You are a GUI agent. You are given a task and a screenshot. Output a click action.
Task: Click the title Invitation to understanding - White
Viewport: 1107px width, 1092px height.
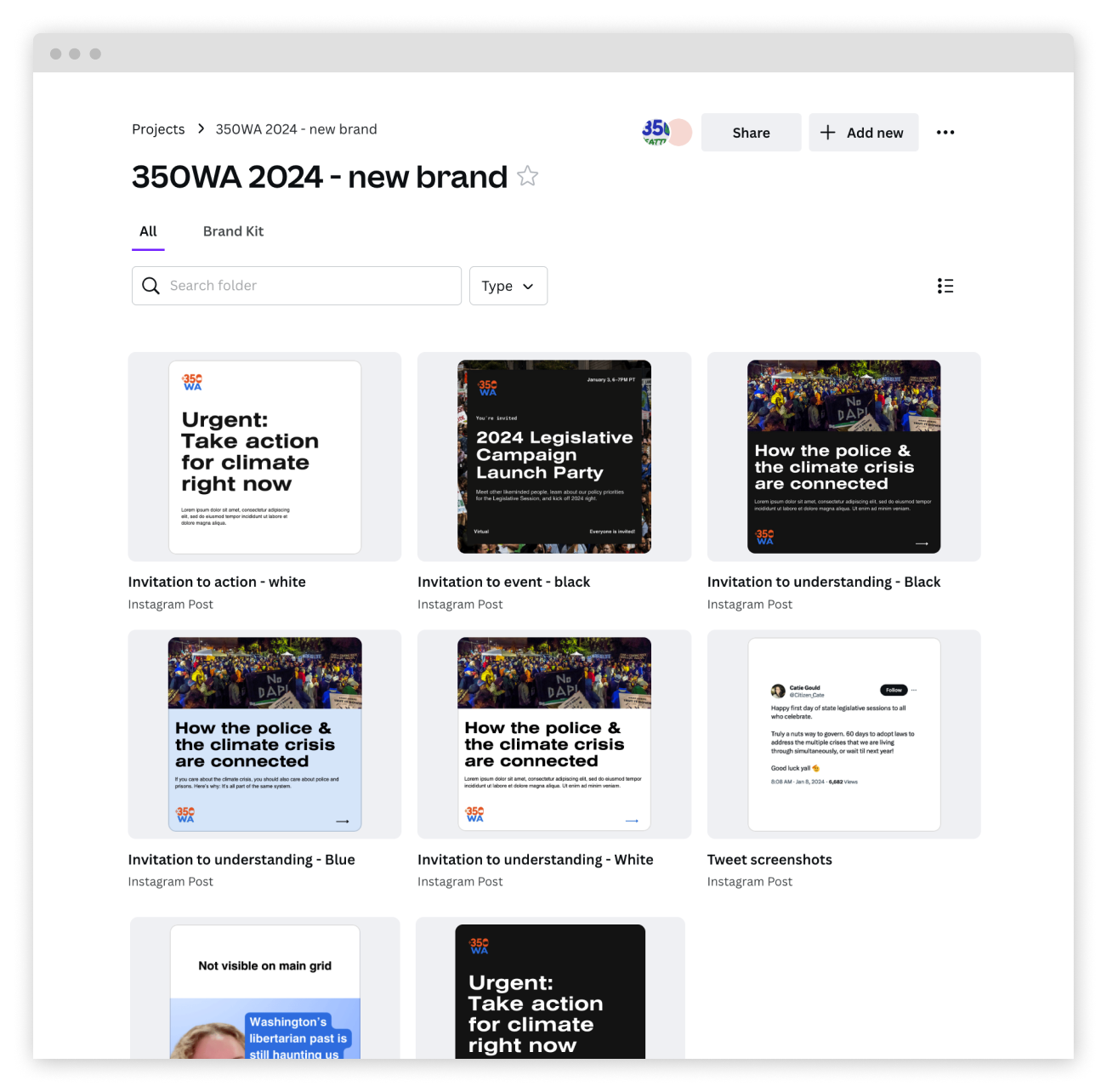[536, 860]
